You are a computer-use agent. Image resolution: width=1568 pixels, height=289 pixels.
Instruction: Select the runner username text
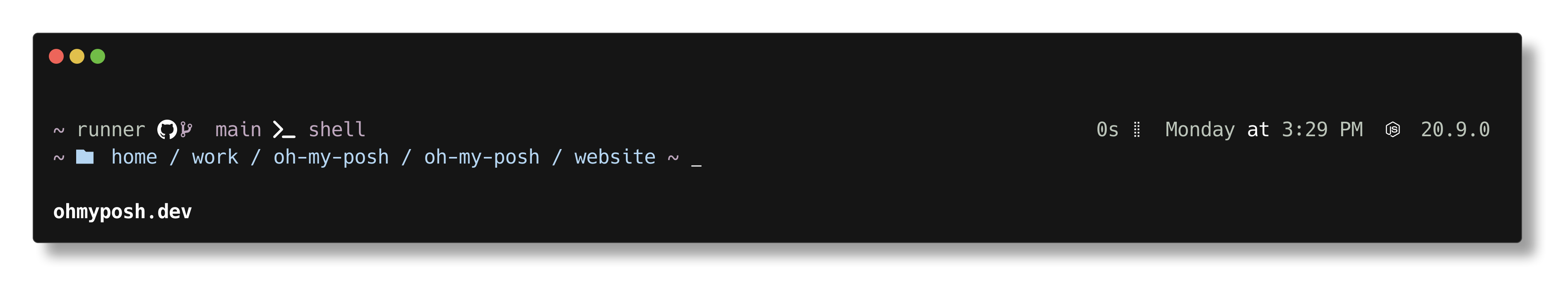(x=111, y=130)
